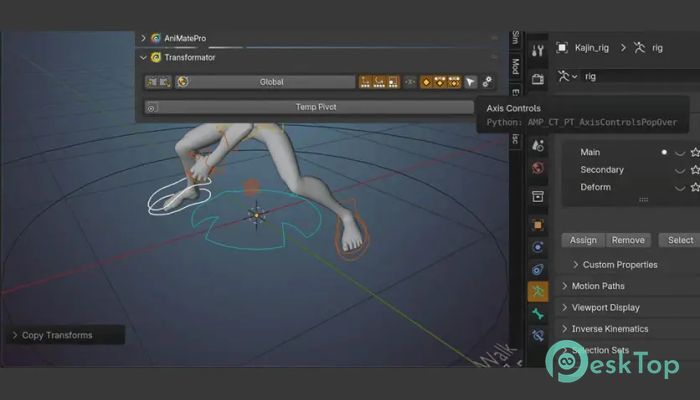
Task: Open Axis Controls popover gear icon
Action: 487,82
